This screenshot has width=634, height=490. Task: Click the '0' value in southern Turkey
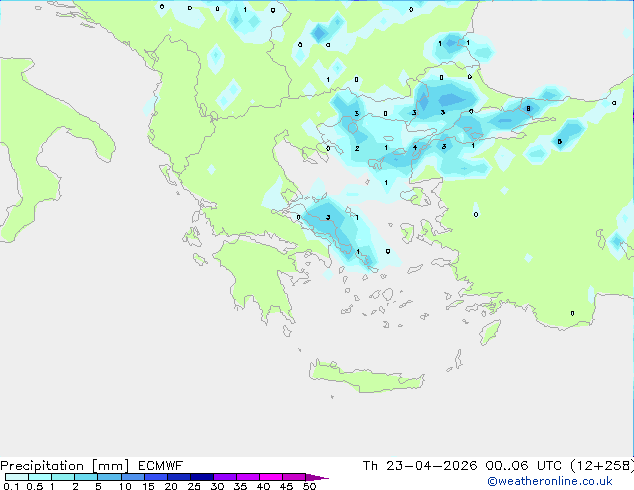click(572, 313)
